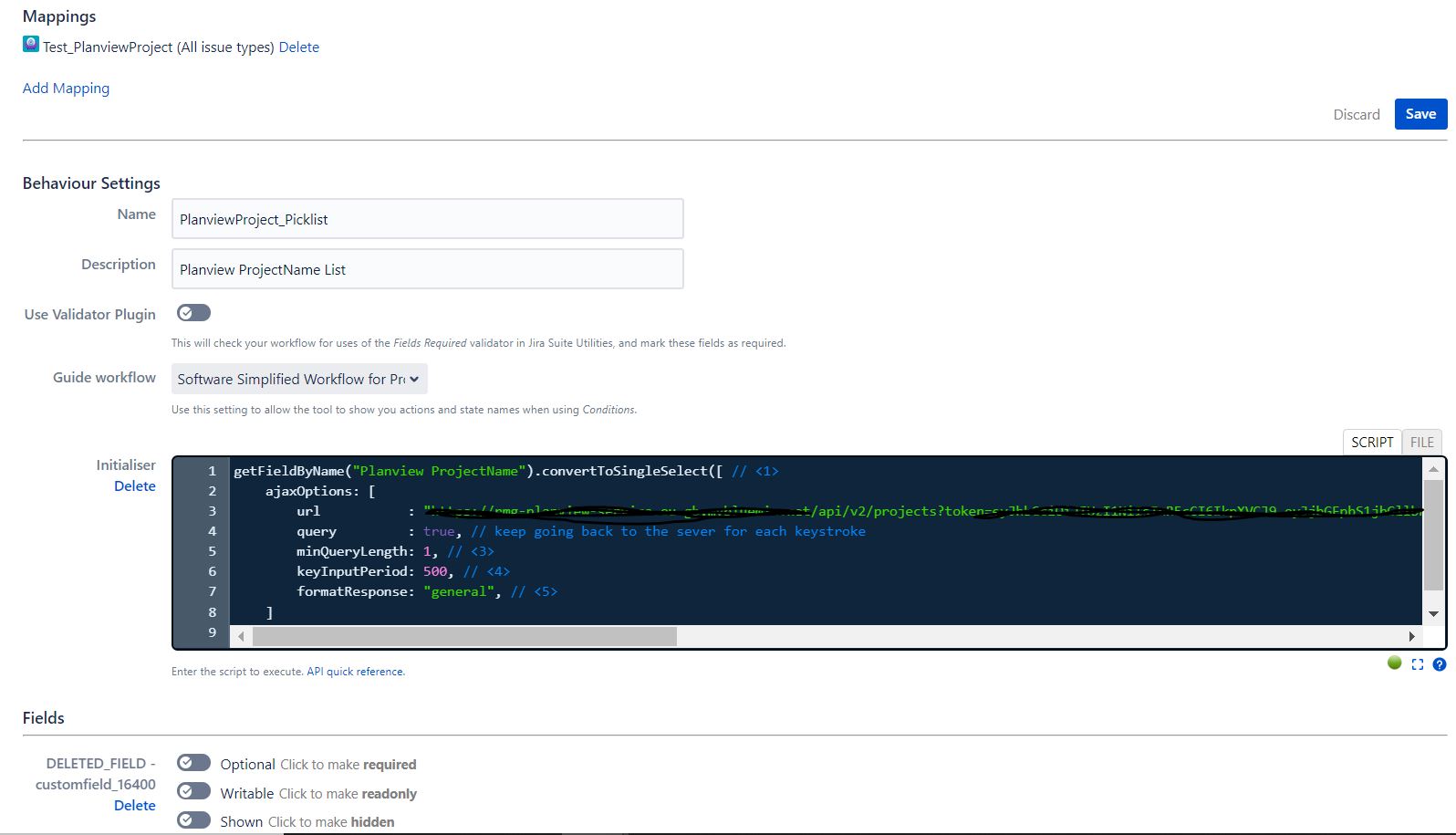
Task: Click the editor scroll-down arrow
Action: pyautogui.click(x=1433, y=614)
